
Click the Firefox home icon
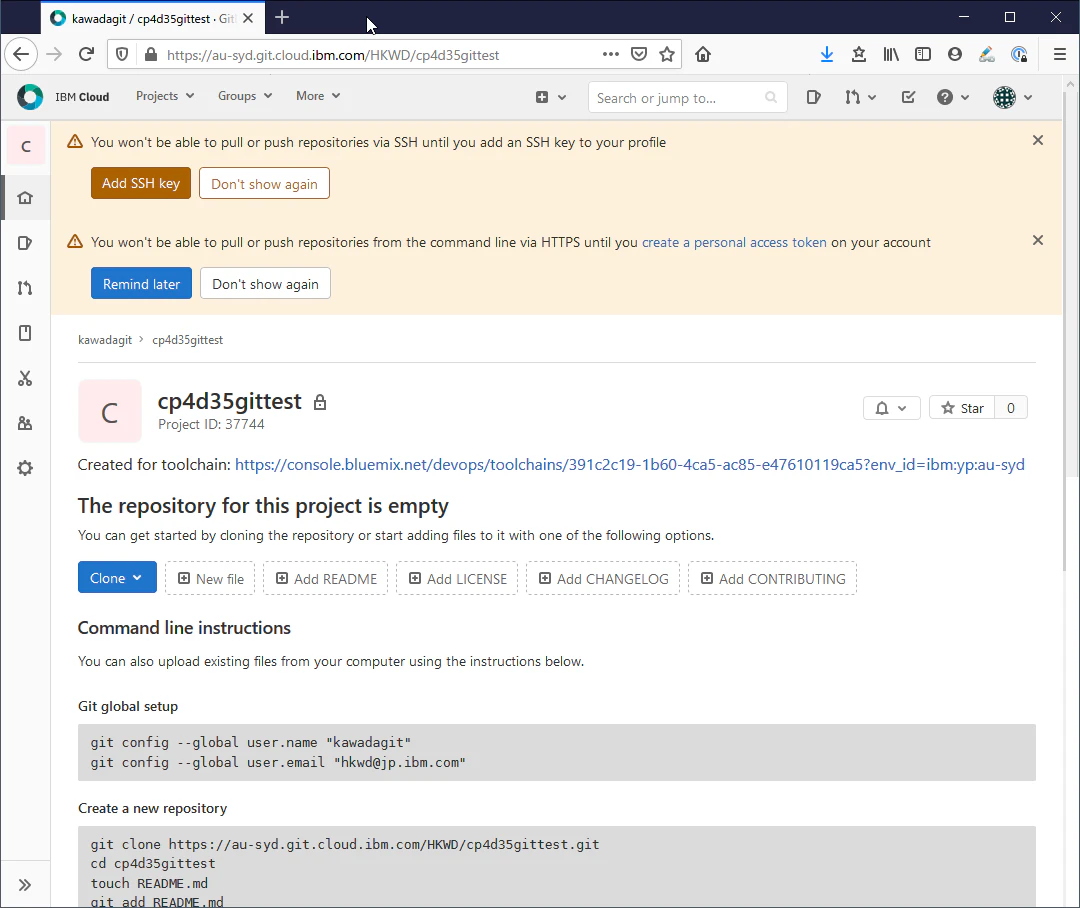pyautogui.click(x=703, y=54)
